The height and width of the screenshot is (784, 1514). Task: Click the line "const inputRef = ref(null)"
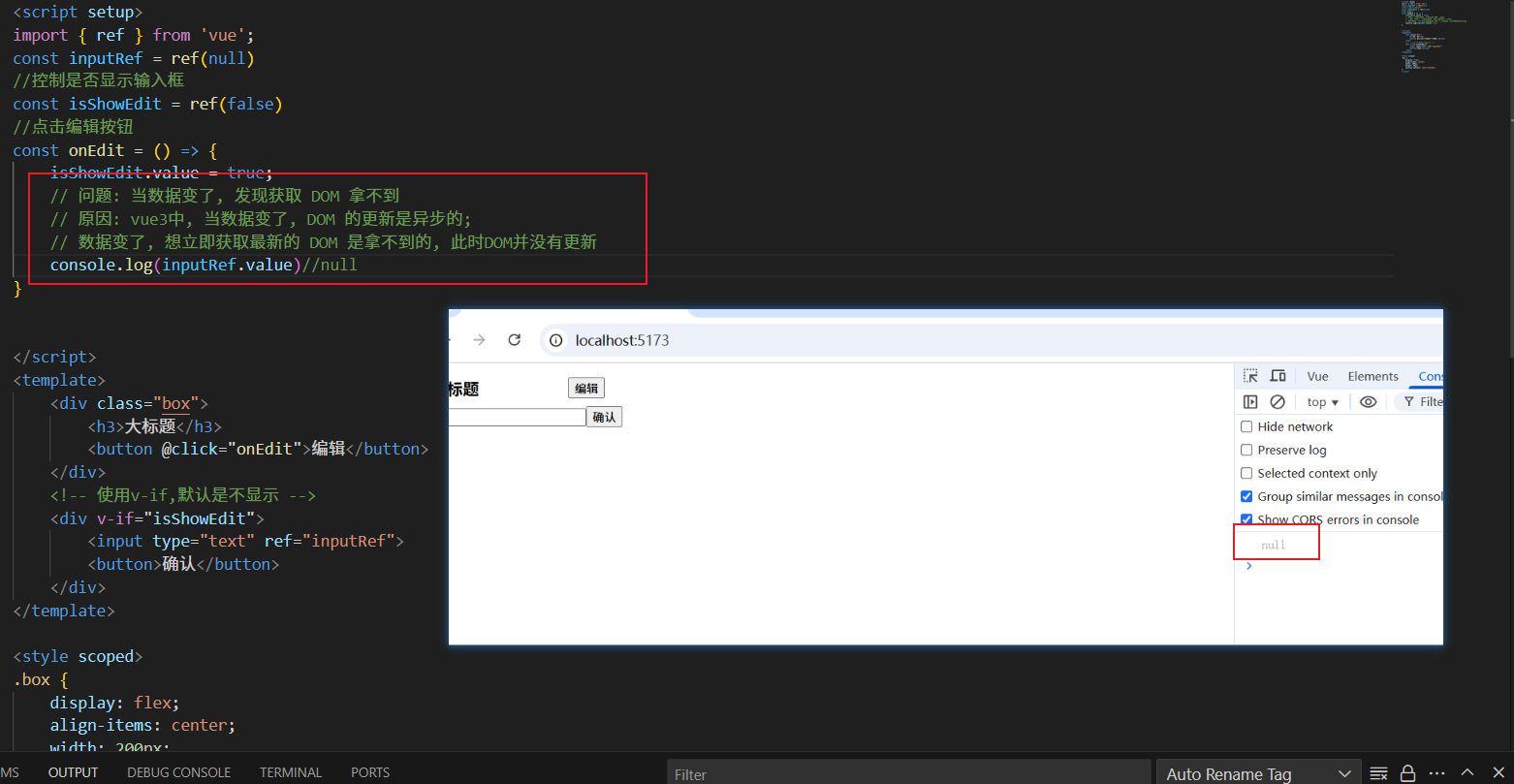click(134, 58)
